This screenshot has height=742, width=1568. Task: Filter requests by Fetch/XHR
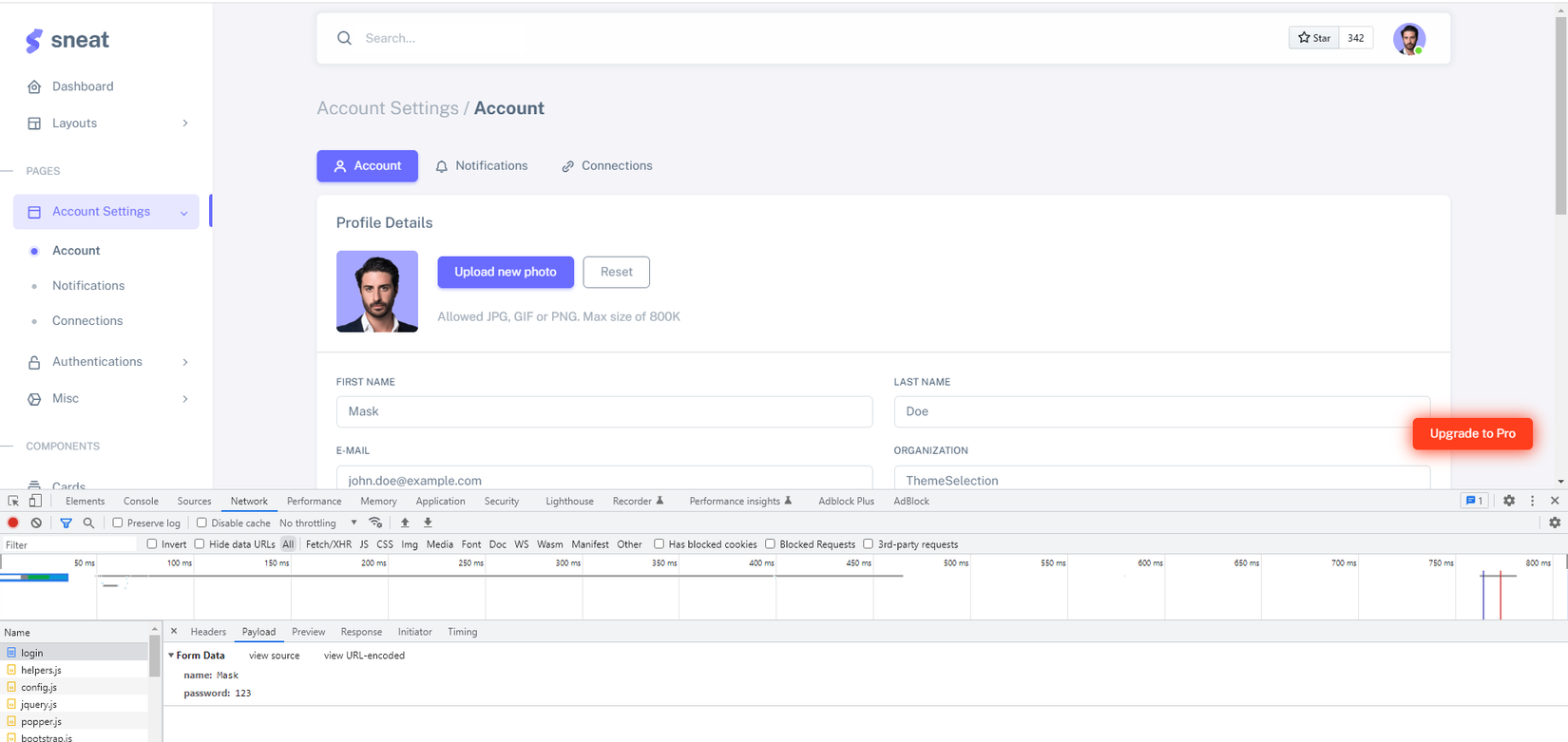(x=329, y=544)
